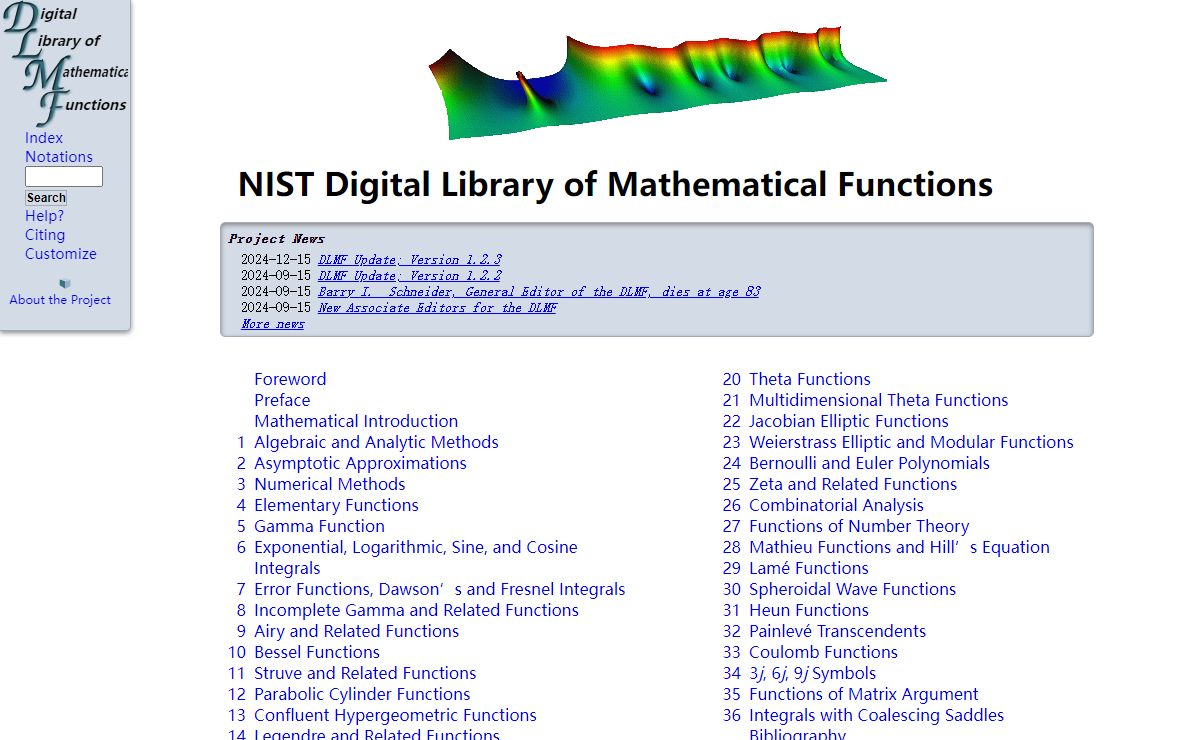Open chapter 25 Zeta and Related Functions

click(x=853, y=484)
